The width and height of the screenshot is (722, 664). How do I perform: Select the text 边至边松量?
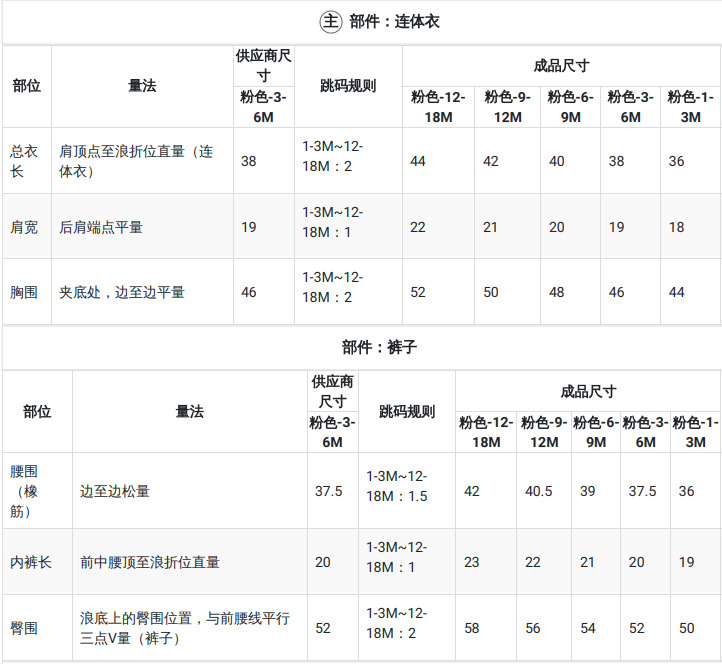(115, 491)
